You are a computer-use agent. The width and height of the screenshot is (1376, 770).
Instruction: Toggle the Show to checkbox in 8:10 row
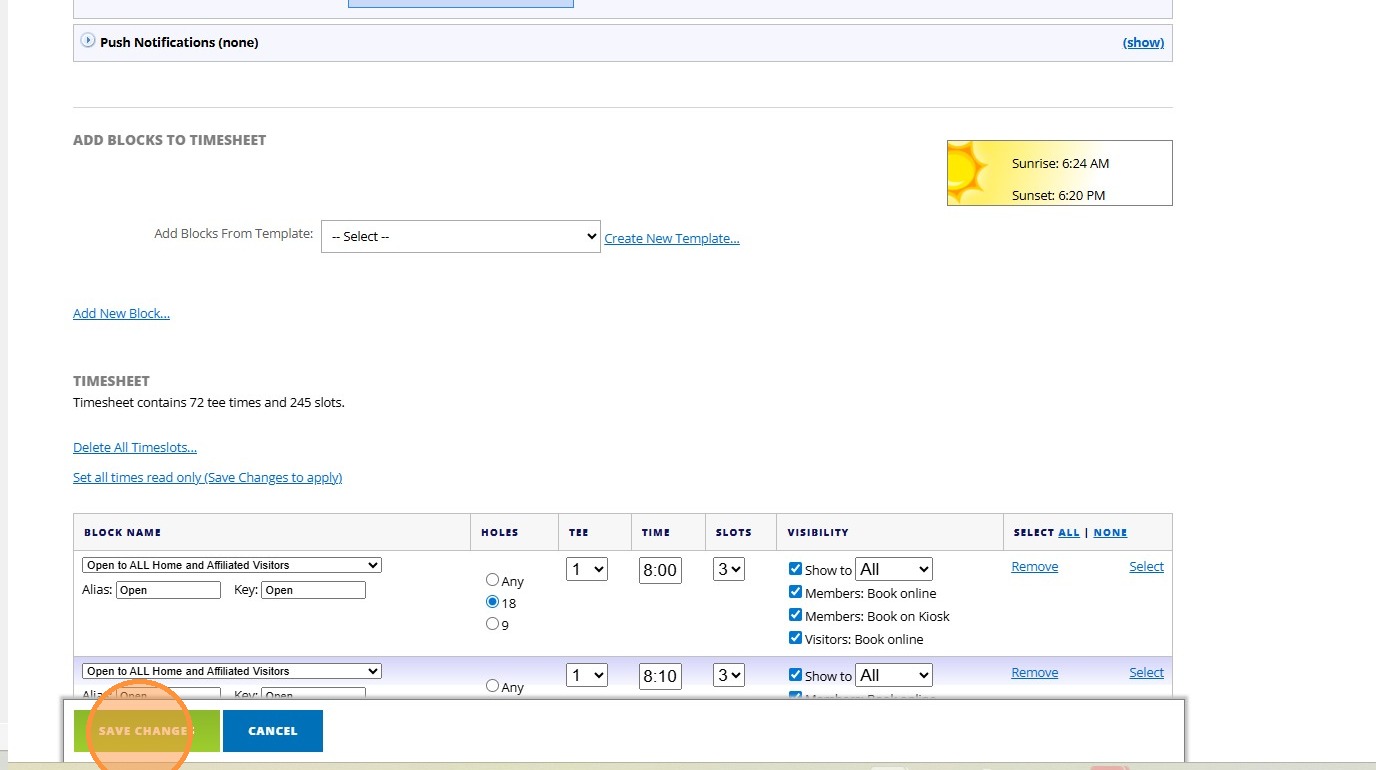click(x=796, y=674)
